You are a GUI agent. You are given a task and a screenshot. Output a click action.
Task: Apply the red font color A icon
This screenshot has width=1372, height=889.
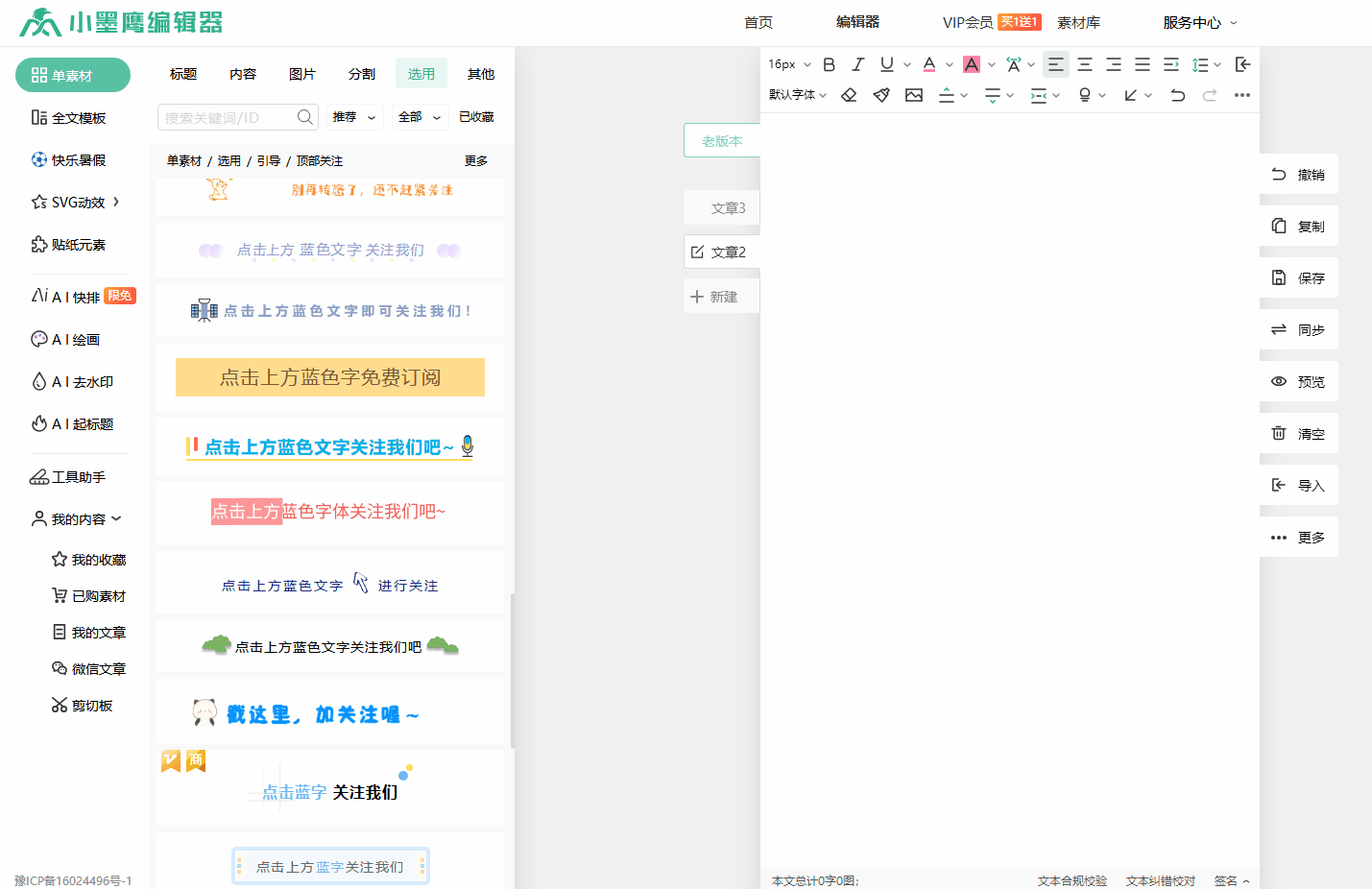point(929,64)
